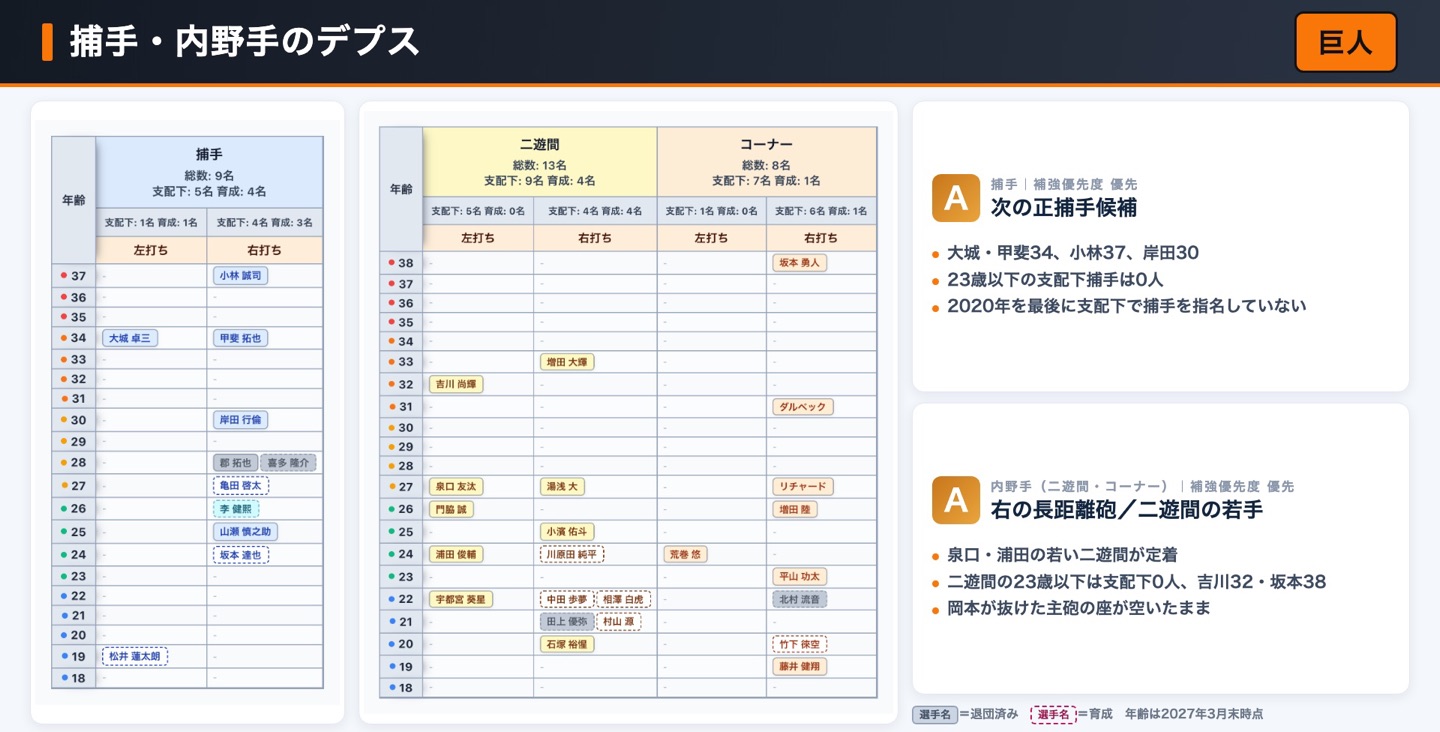Click player chip 泉口 友汰

pos(456,487)
